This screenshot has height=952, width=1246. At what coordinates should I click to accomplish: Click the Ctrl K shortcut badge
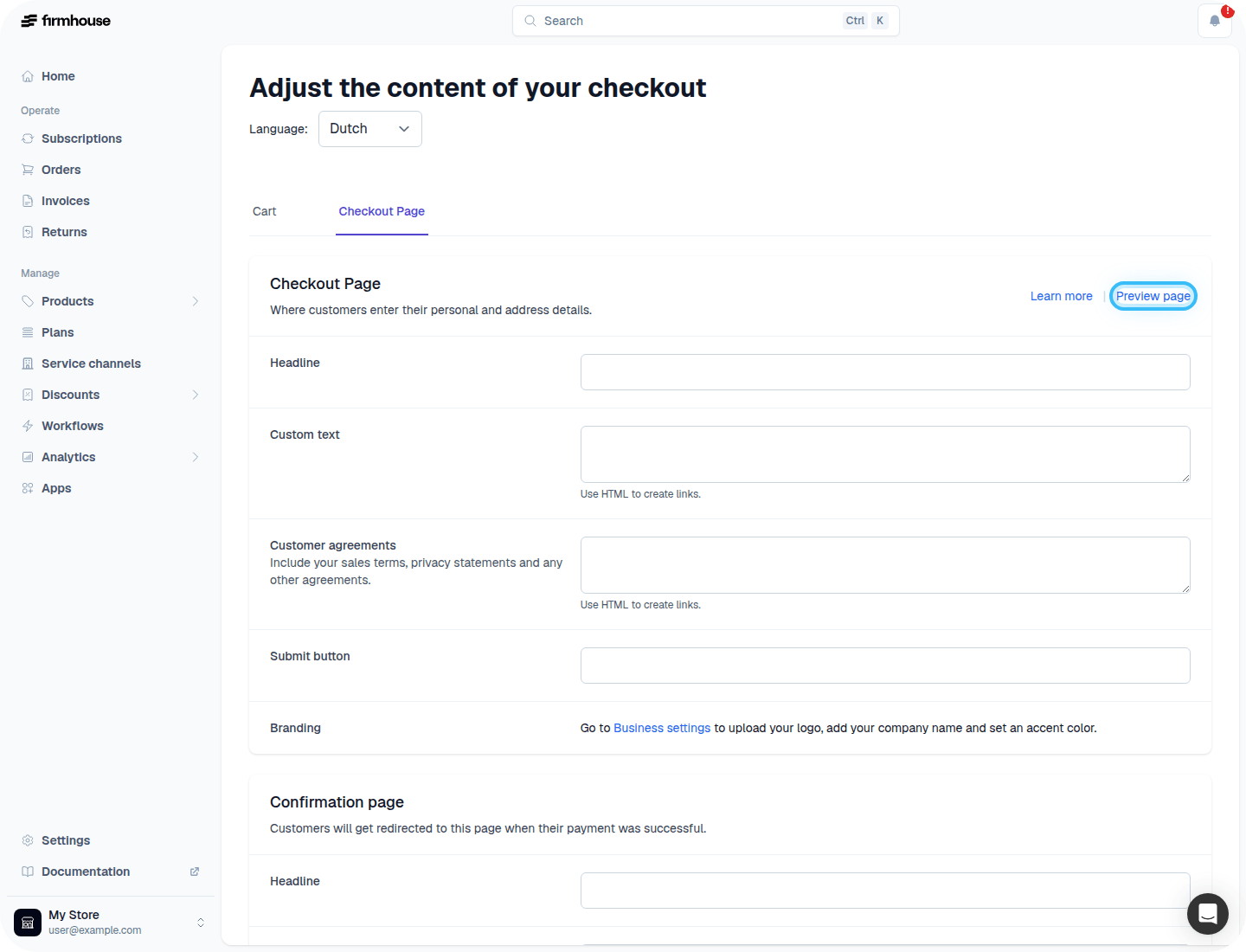tap(866, 21)
